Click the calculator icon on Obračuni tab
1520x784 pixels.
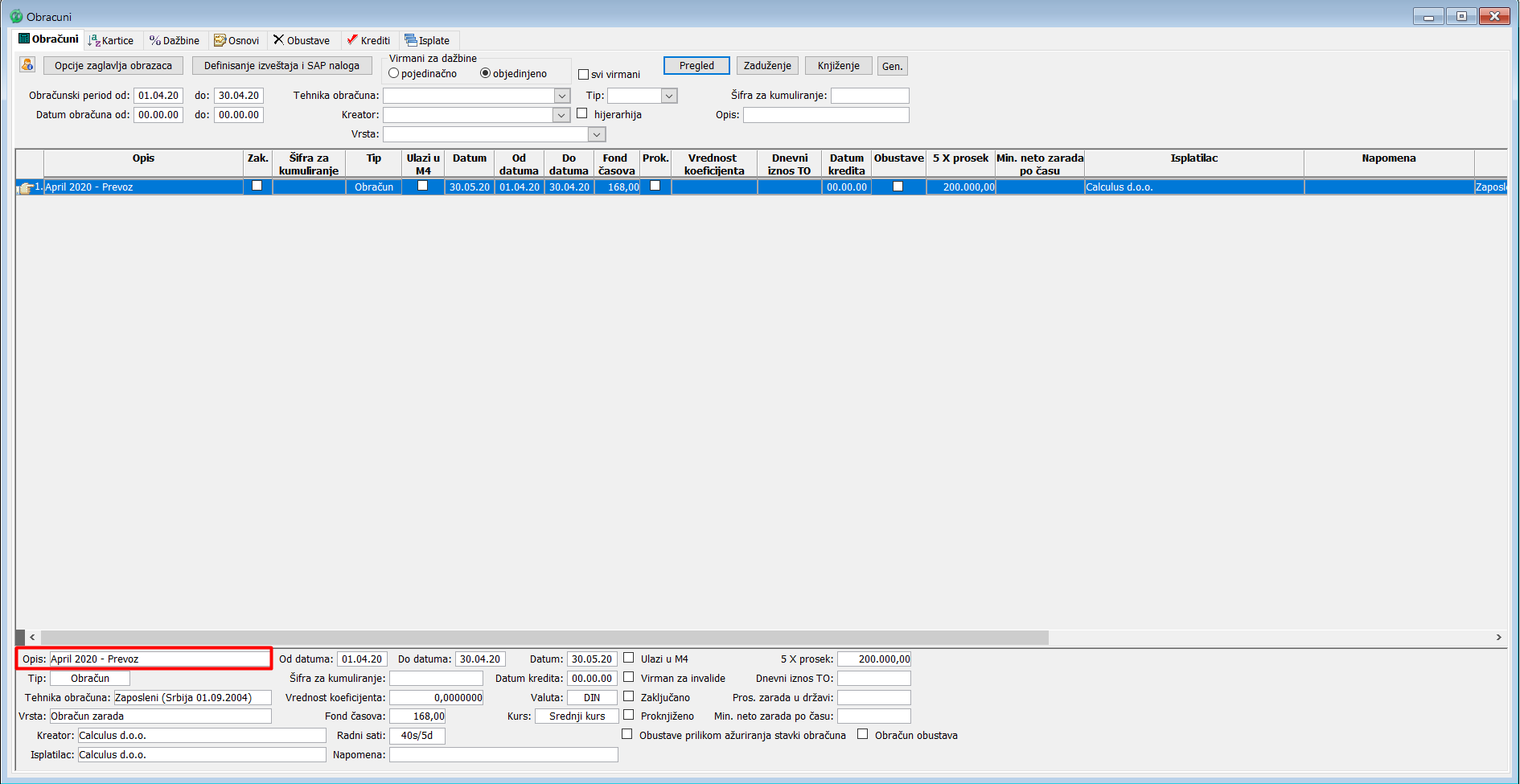[24, 39]
